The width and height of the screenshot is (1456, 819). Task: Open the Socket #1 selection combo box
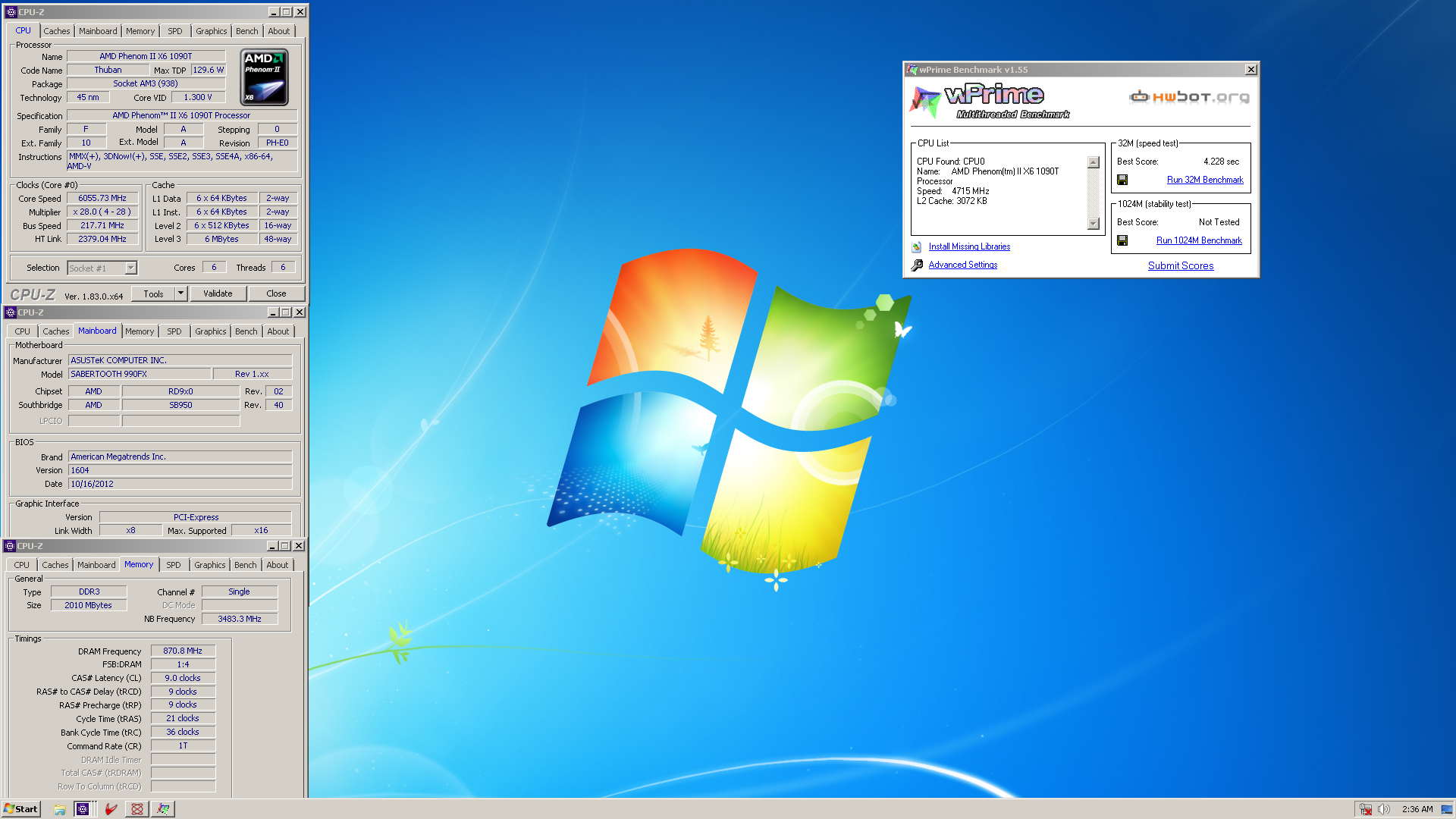[102, 268]
